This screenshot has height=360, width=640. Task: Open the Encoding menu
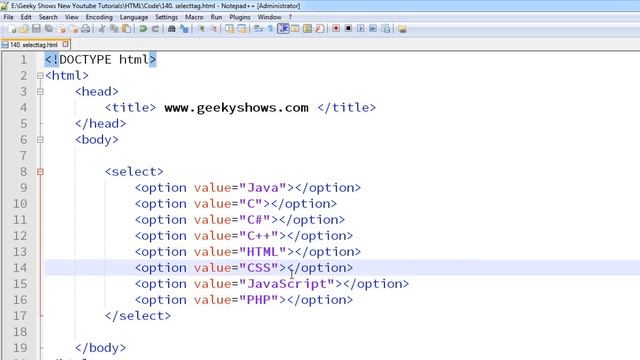99,17
